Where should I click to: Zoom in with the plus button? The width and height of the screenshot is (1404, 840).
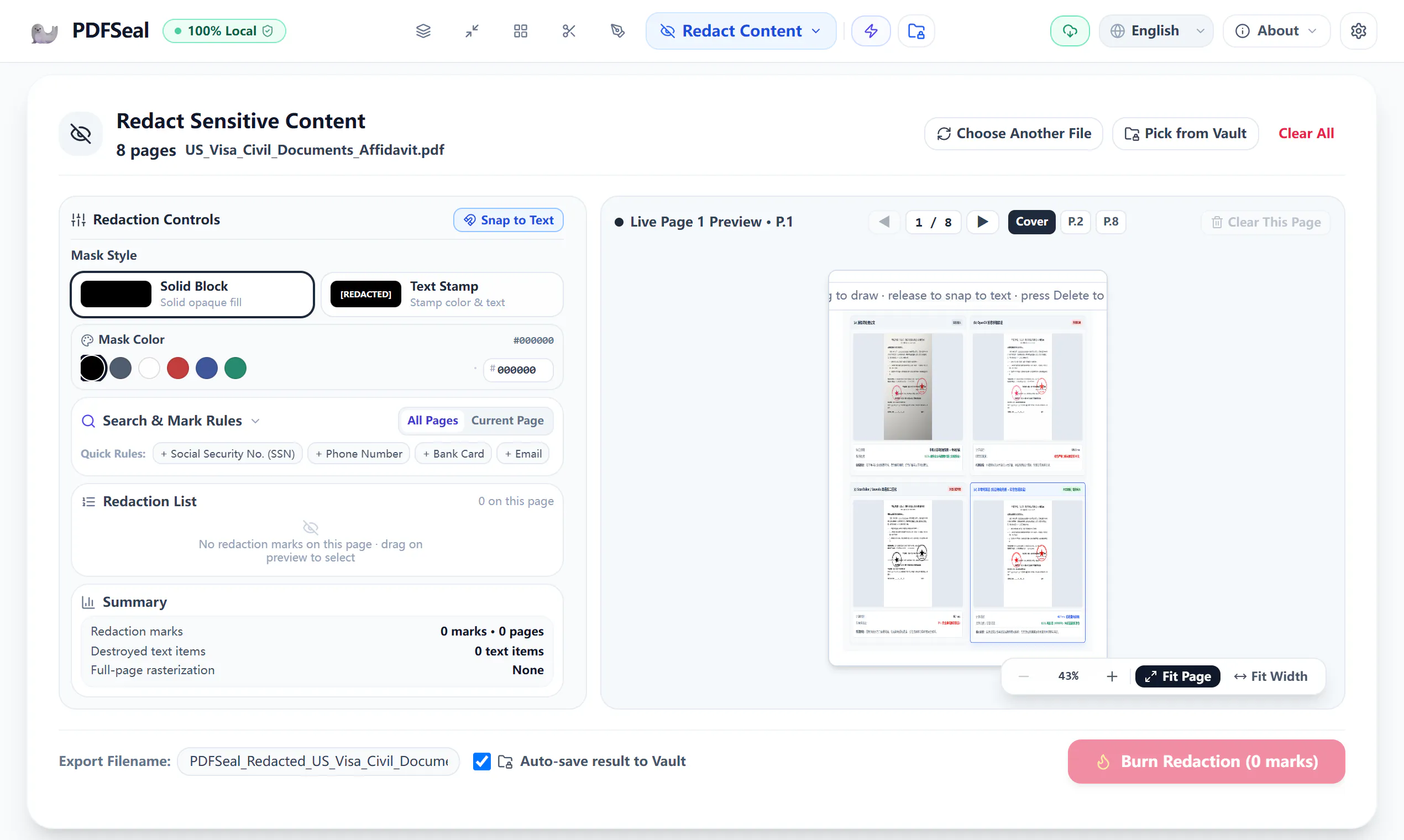(1112, 676)
